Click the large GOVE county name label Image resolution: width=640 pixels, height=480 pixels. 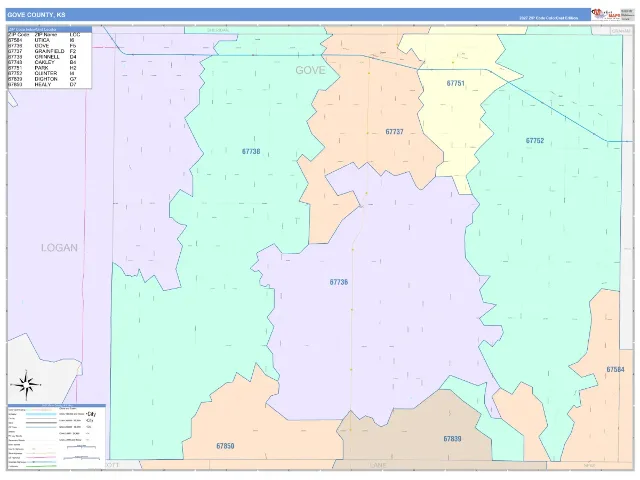[310, 70]
